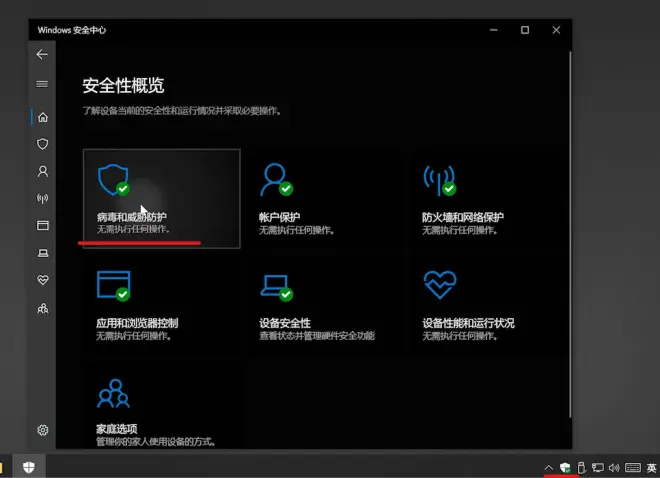This screenshot has height=478, width=660.
Task: Click the 安全性概览 heading
Action: [x=123, y=85]
